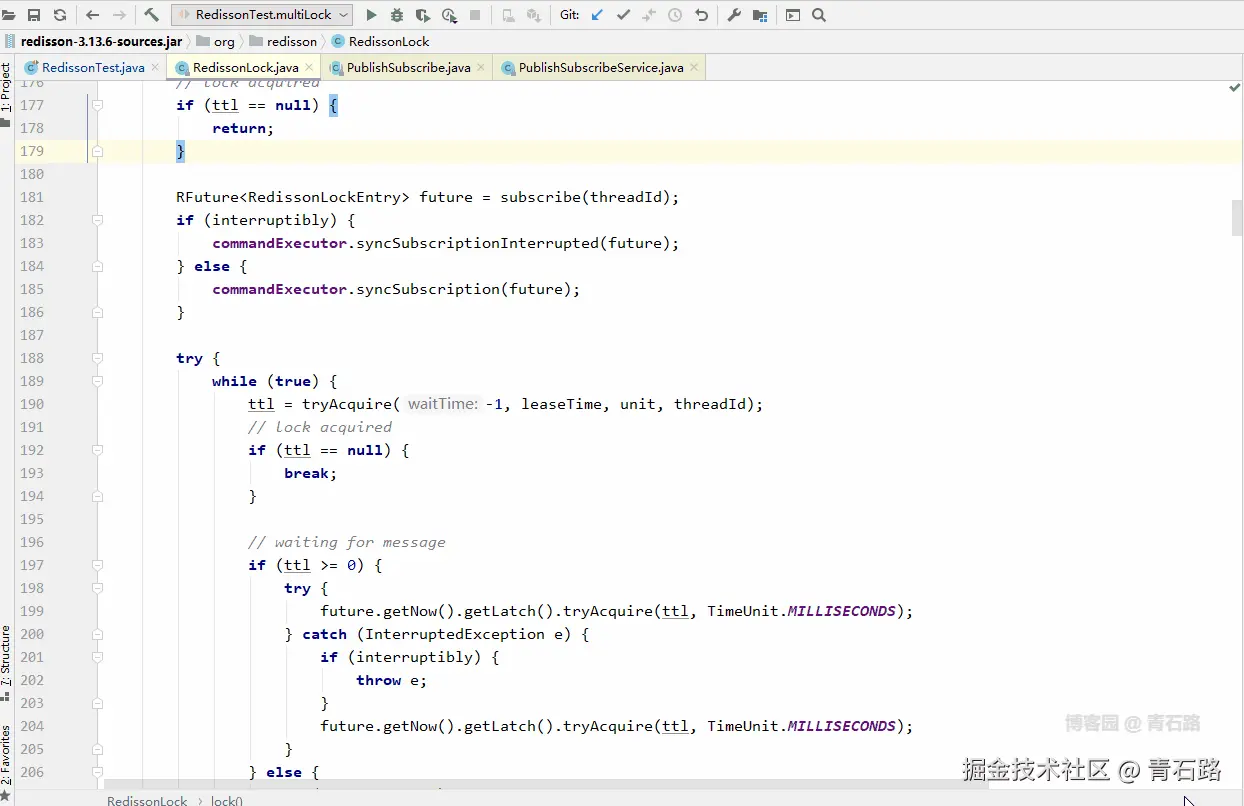Image resolution: width=1244 pixels, height=806 pixels.
Task: Start debugging with the bug icon
Action: 397,15
